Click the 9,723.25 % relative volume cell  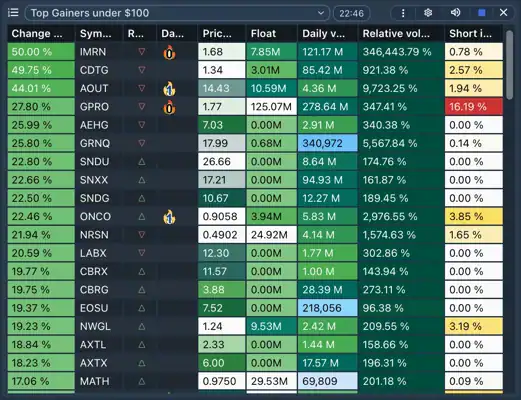pos(401,88)
